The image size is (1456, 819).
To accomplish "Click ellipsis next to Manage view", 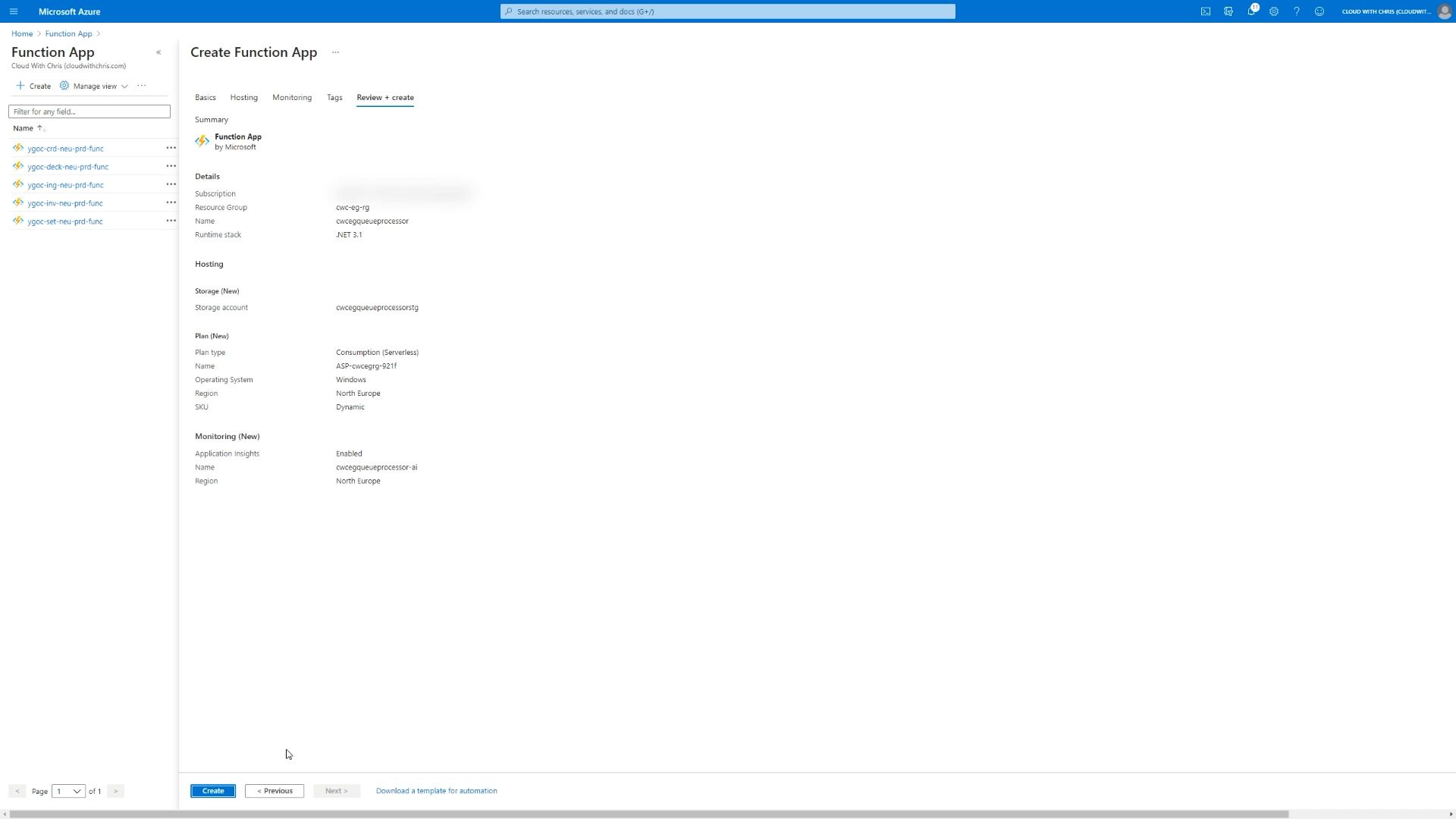I will [x=141, y=85].
